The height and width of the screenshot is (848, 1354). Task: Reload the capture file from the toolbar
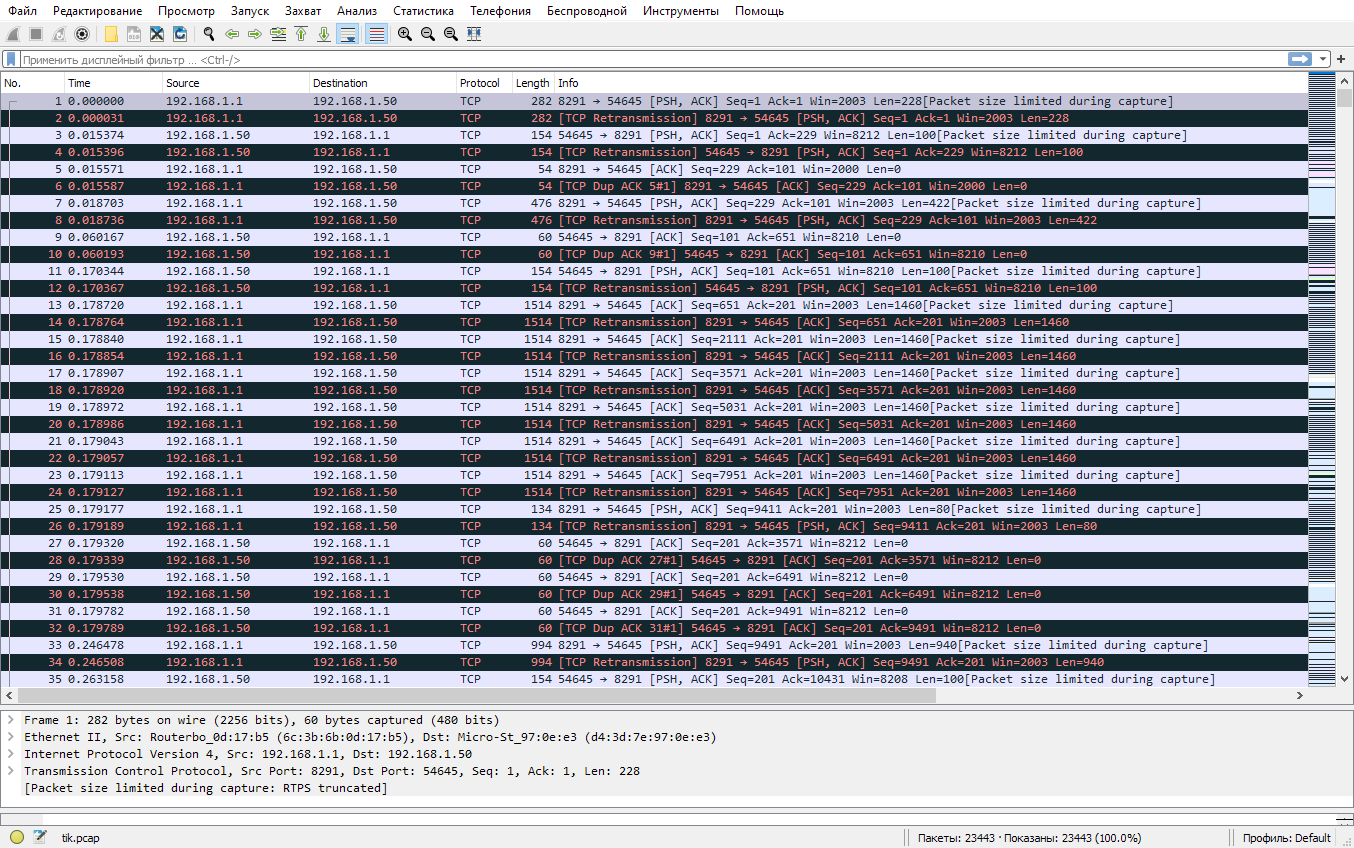click(x=180, y=34)
